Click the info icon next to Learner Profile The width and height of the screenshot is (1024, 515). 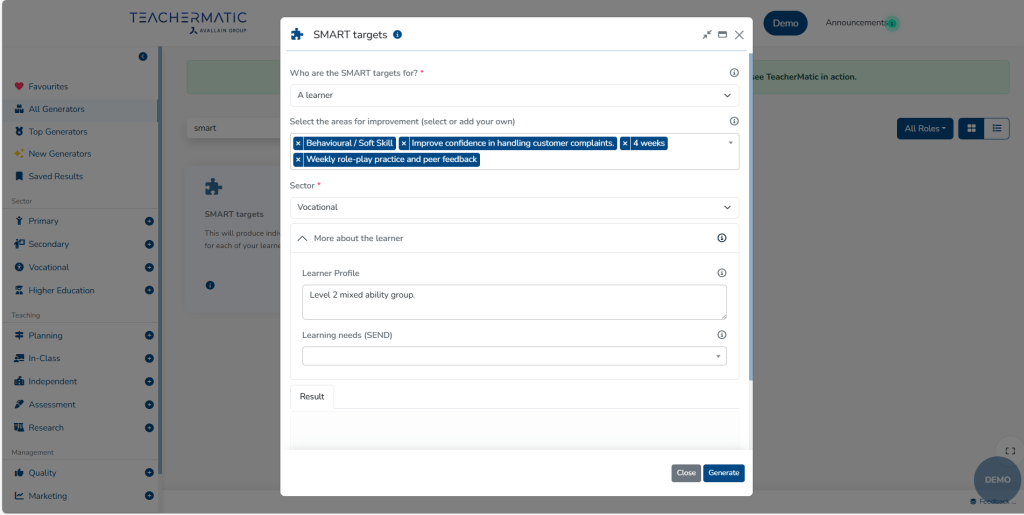tap(722, 273)
